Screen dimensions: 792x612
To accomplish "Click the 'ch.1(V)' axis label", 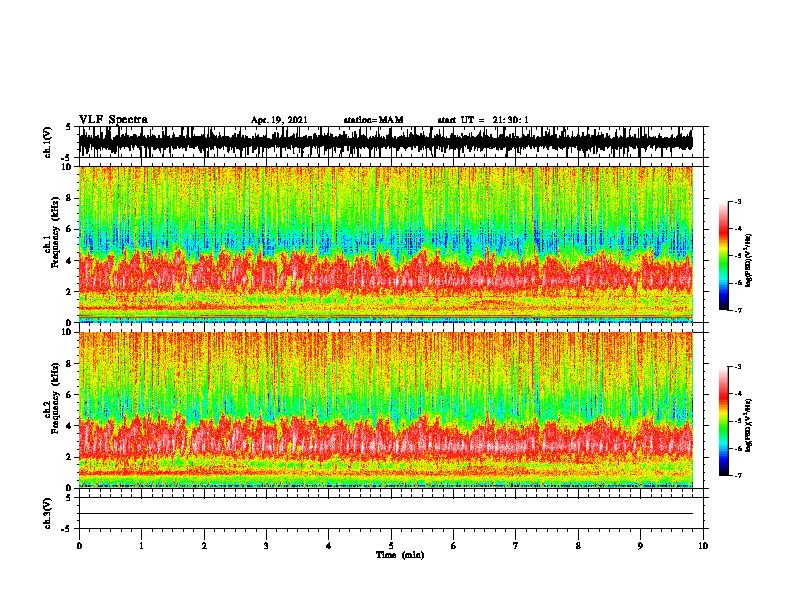I will pyautogui.click(x=48, y=142).
